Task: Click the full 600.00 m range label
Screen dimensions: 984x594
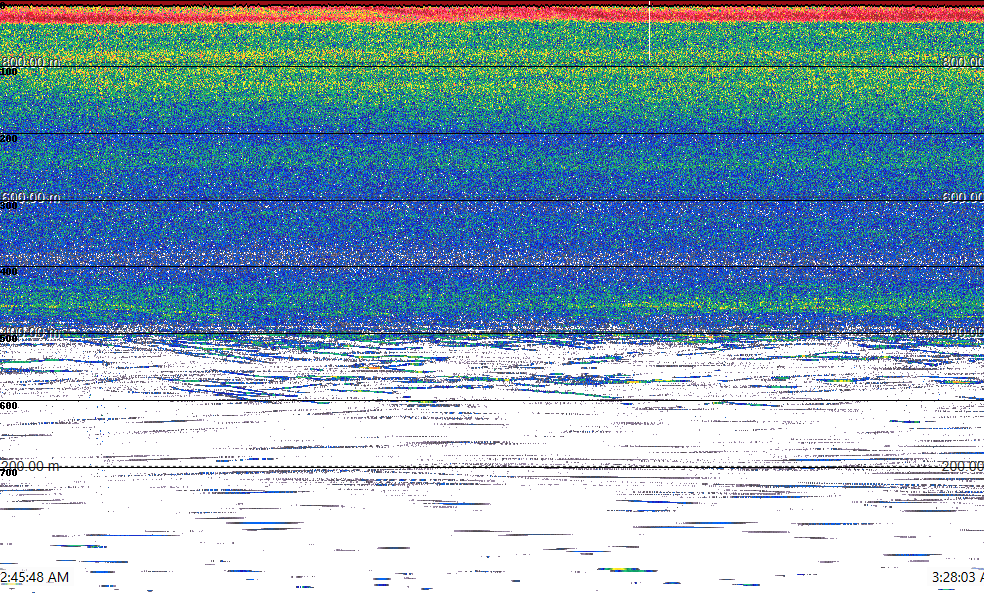Action: pyautogui.click(x=30, y=197)
